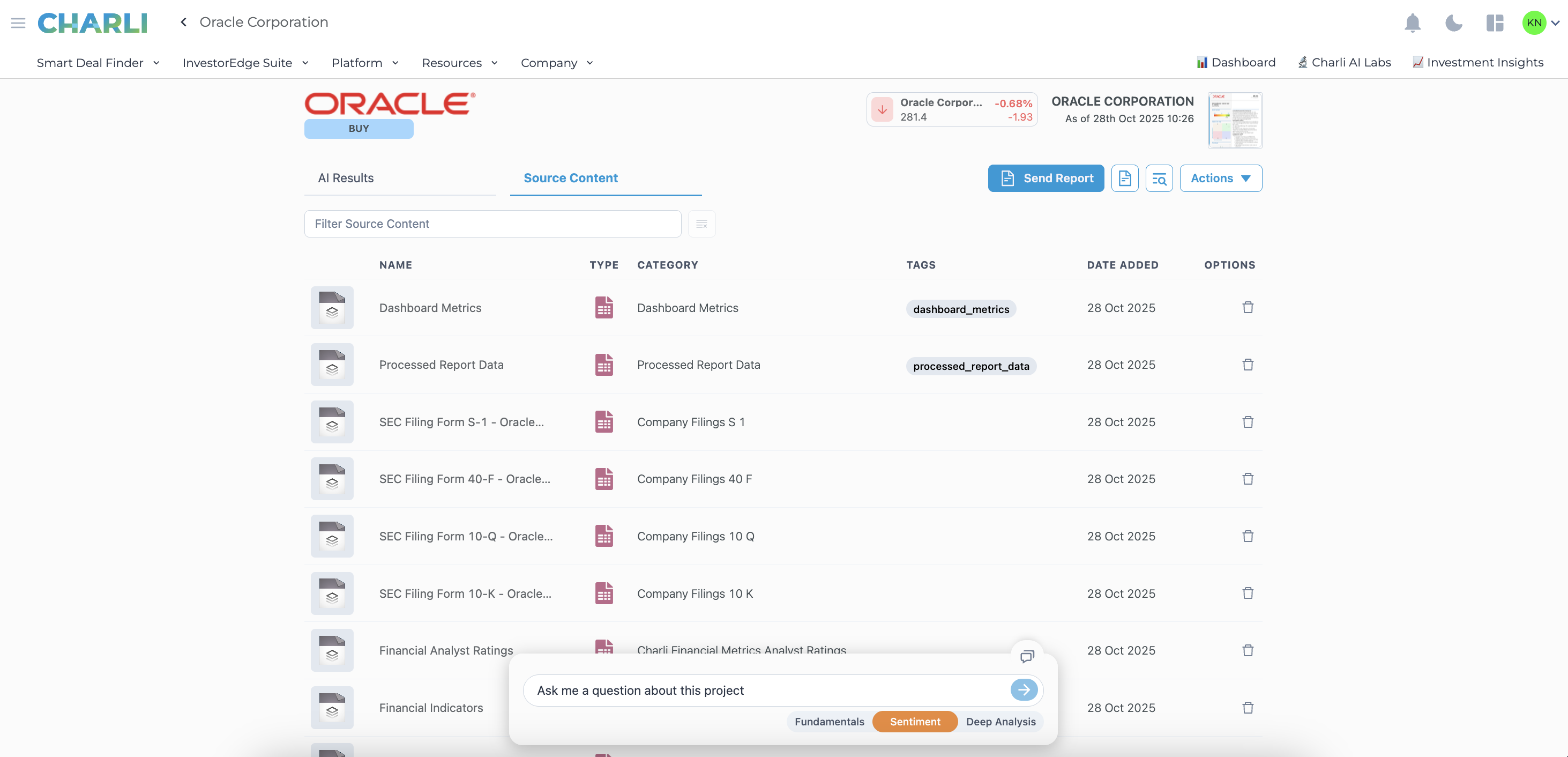Open the layout grid icon
Image resolution: width=1568 pixels, height=757 pixels.
pos(1495,23)
